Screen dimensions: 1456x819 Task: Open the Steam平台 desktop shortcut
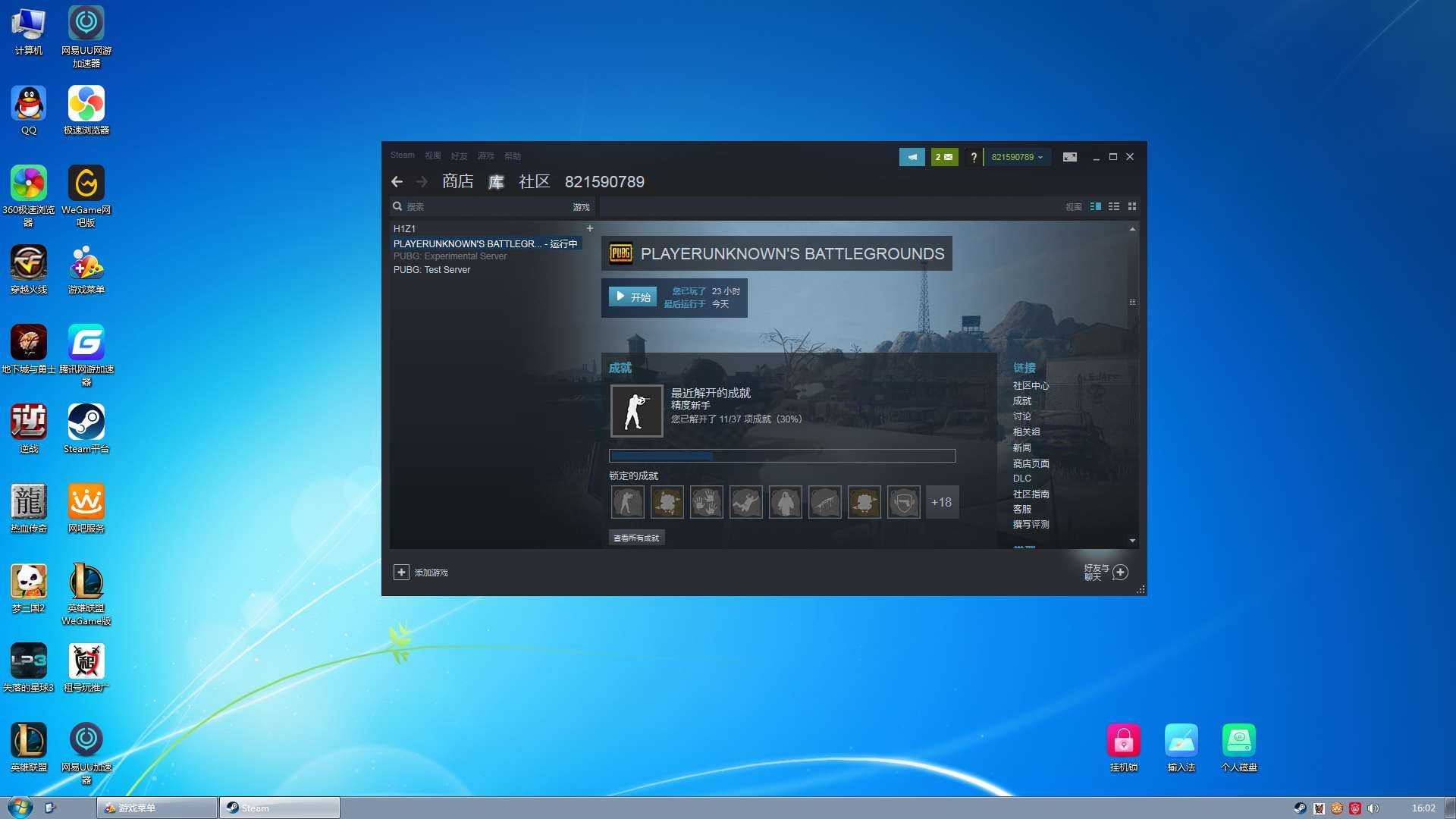point(86,428)
